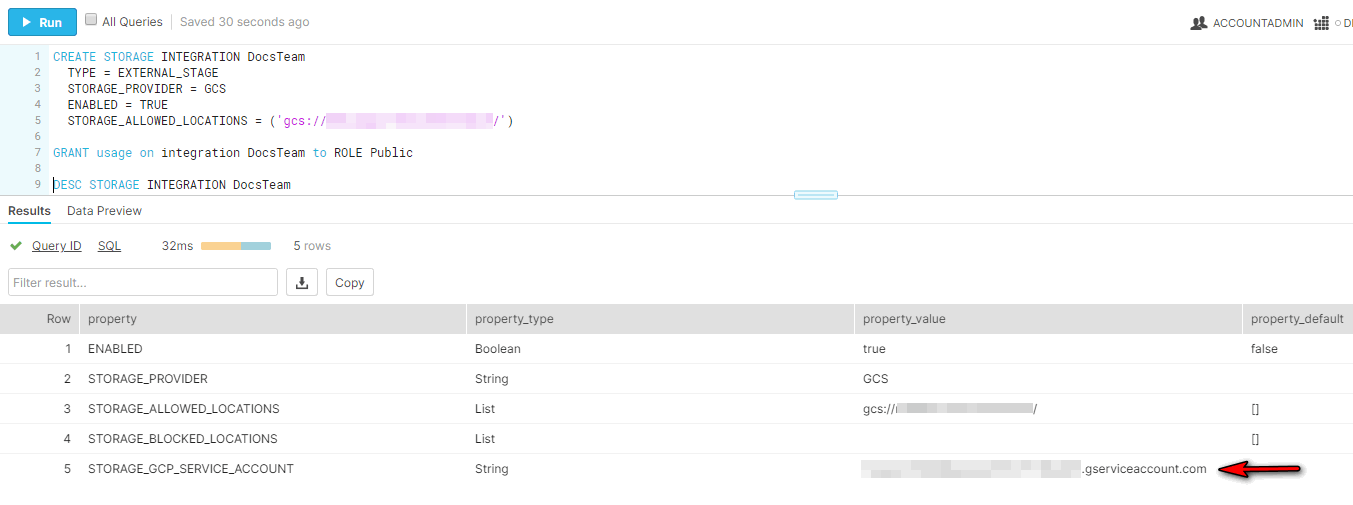
Task: Focus the Filter result input field
Action: pyautogui.click(x=143, y=282)
